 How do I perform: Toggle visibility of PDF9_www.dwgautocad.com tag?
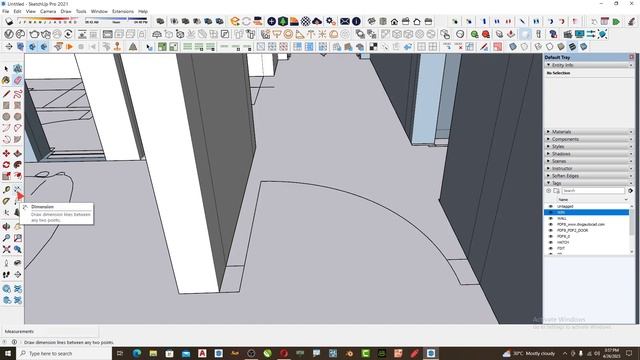pyautogui.click(x=551, y=224)
